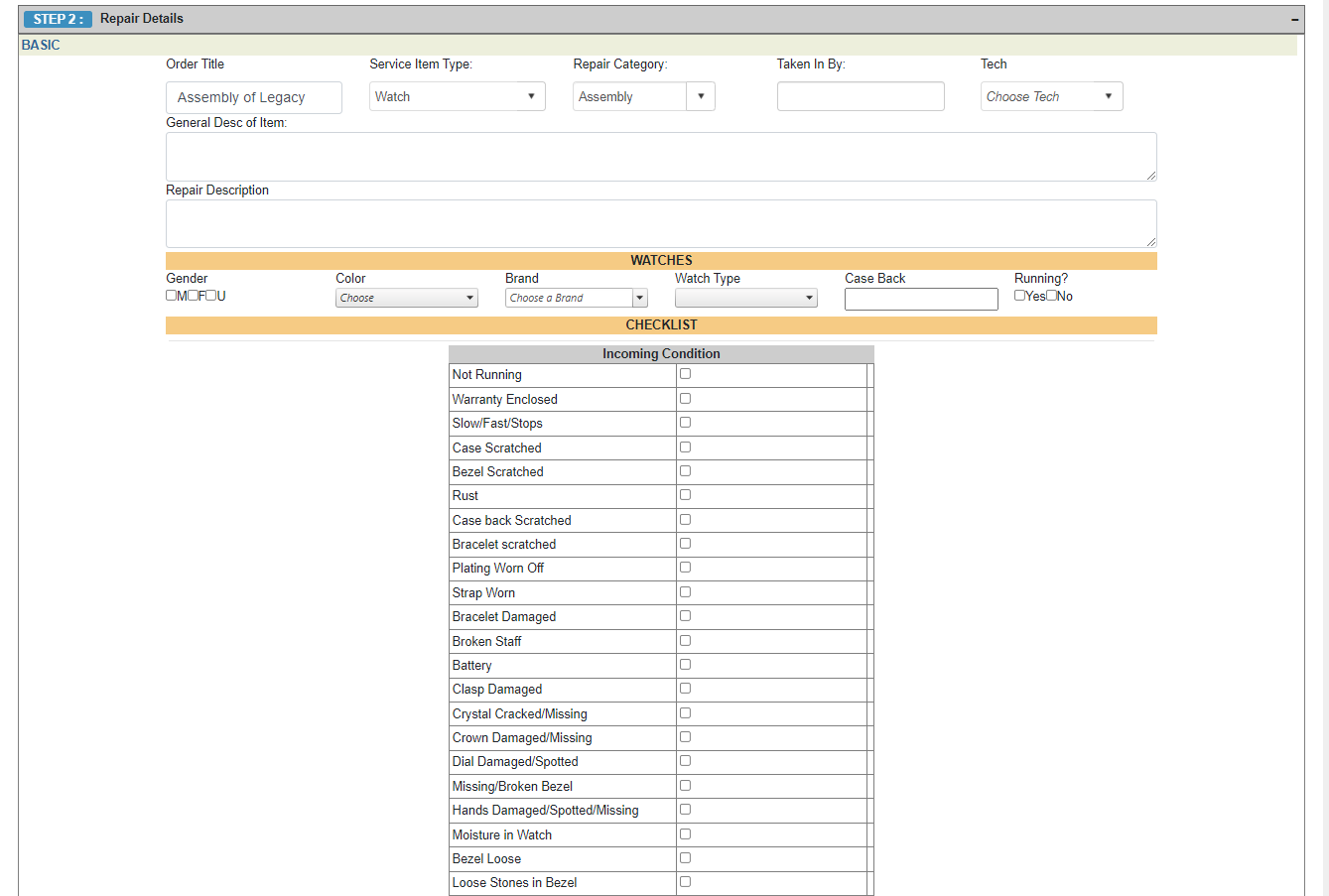Expand the Repair Category arrow button
The width and height of the screenshot is (1329, 896).
[x=701, y=96]
